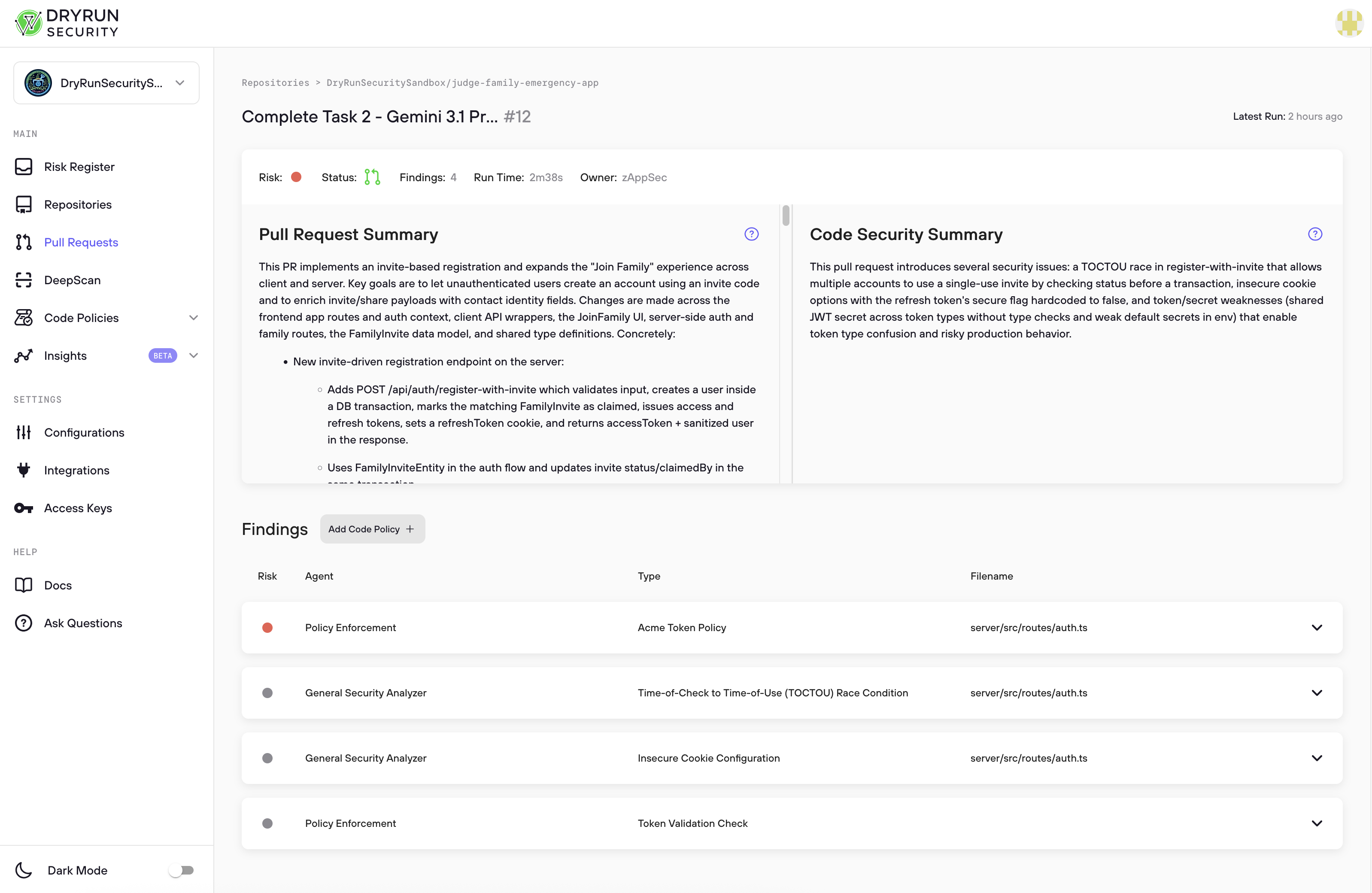
Task: Click the Access Keys key icon
Action: (24, 508)
